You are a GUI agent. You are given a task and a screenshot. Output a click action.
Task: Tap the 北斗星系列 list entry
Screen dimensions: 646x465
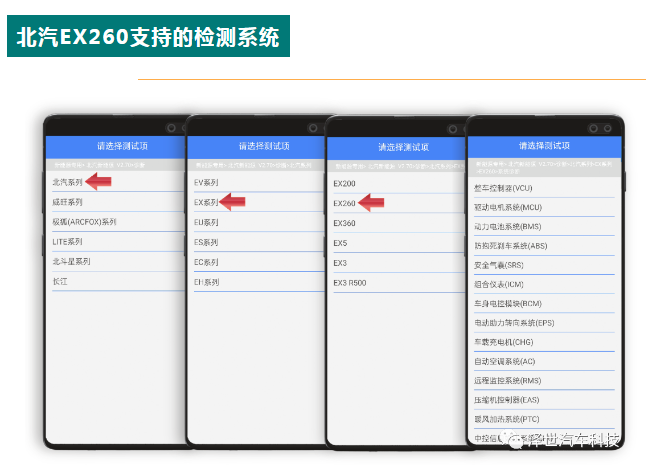click(x=115, y=261)
